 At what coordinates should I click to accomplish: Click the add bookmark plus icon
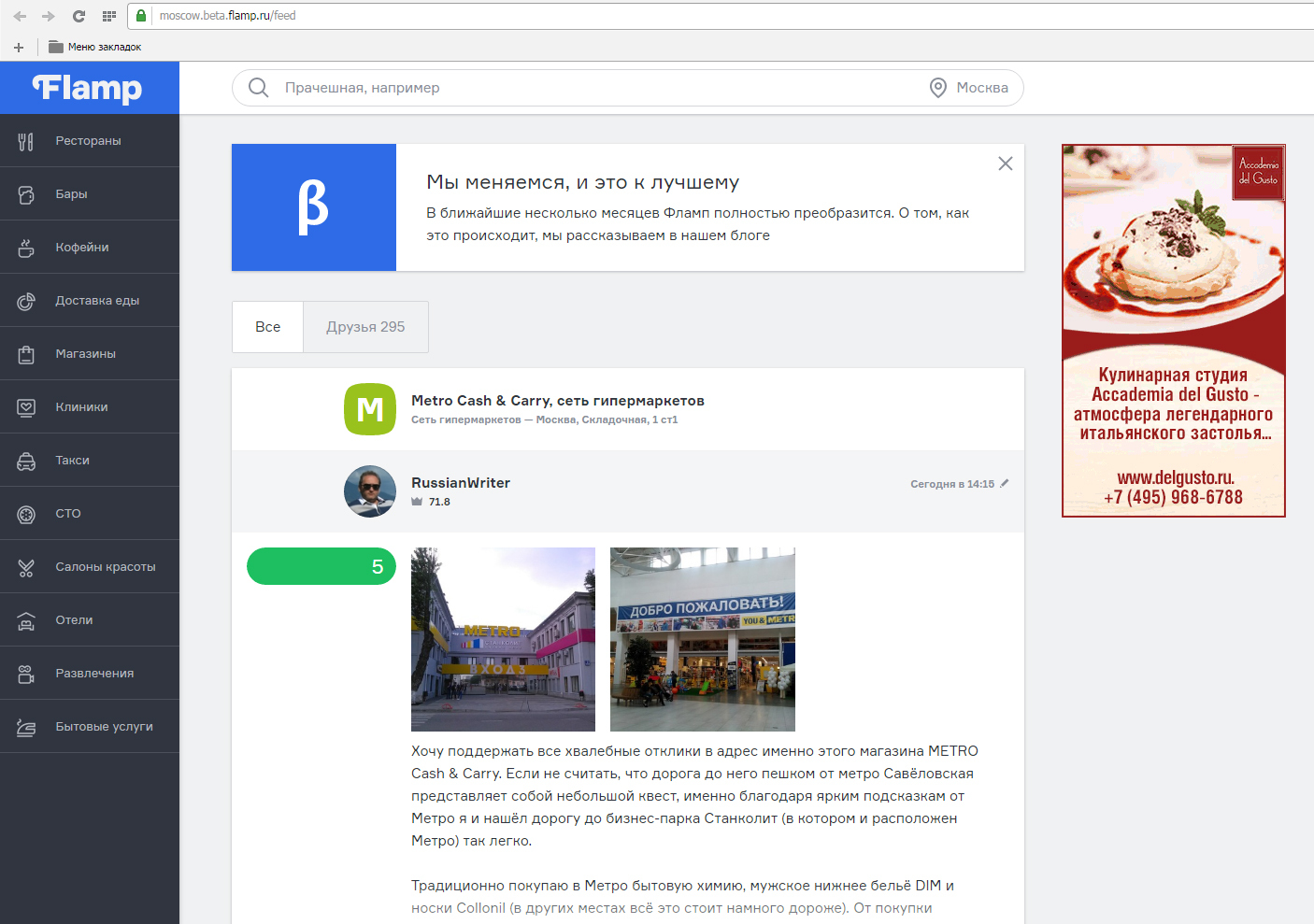tap(18, 47)
